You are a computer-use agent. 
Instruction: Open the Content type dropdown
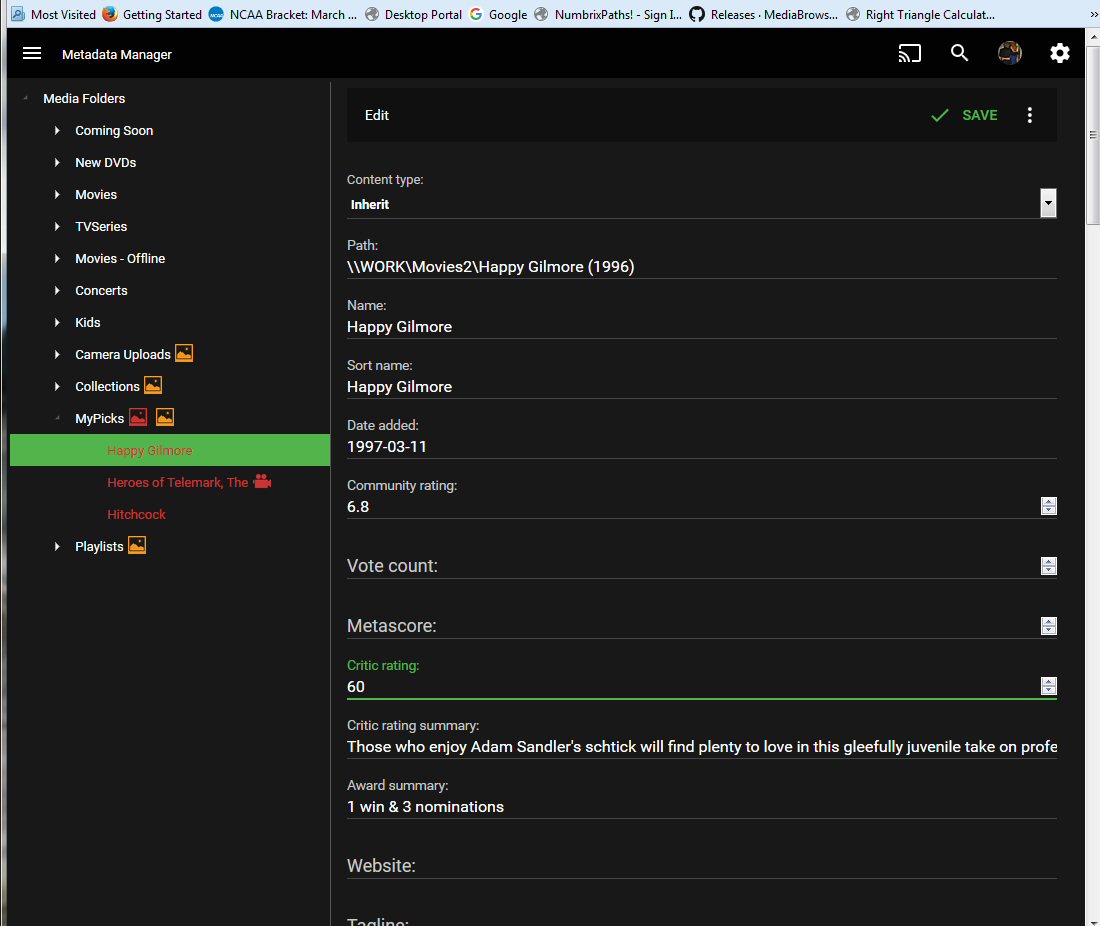pos(702,204)
